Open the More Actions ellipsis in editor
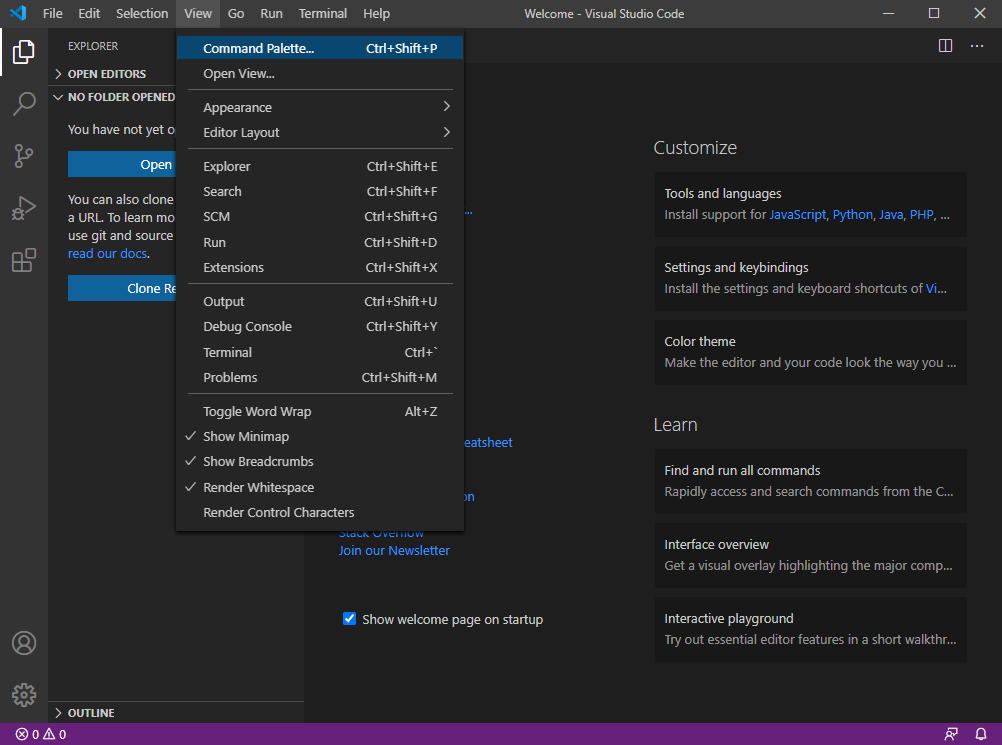The image size is (1002, 745). (976, 45)
